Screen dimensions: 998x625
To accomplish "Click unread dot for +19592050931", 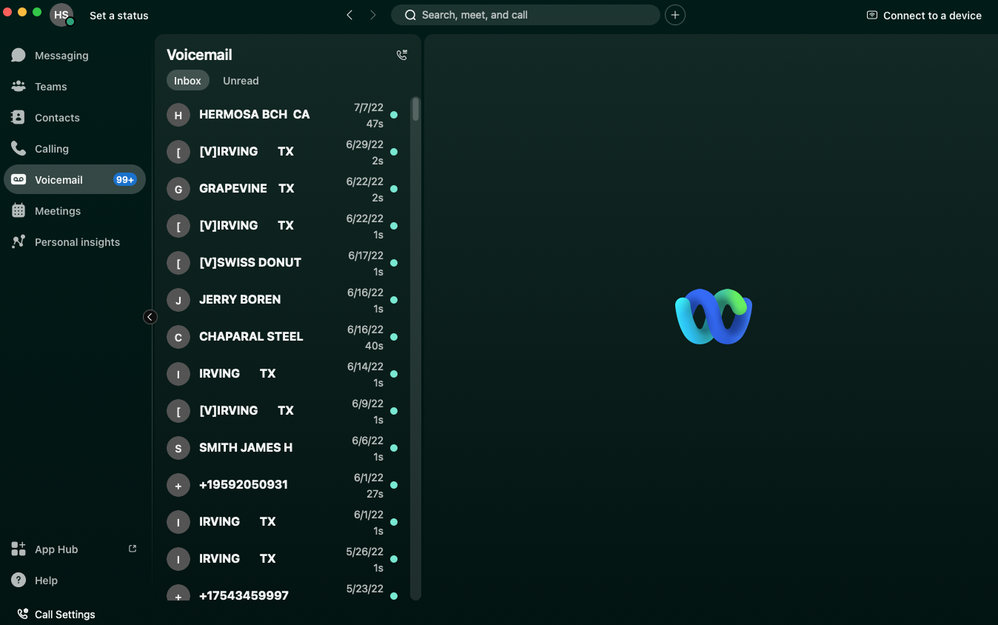I will coord(394,485).
